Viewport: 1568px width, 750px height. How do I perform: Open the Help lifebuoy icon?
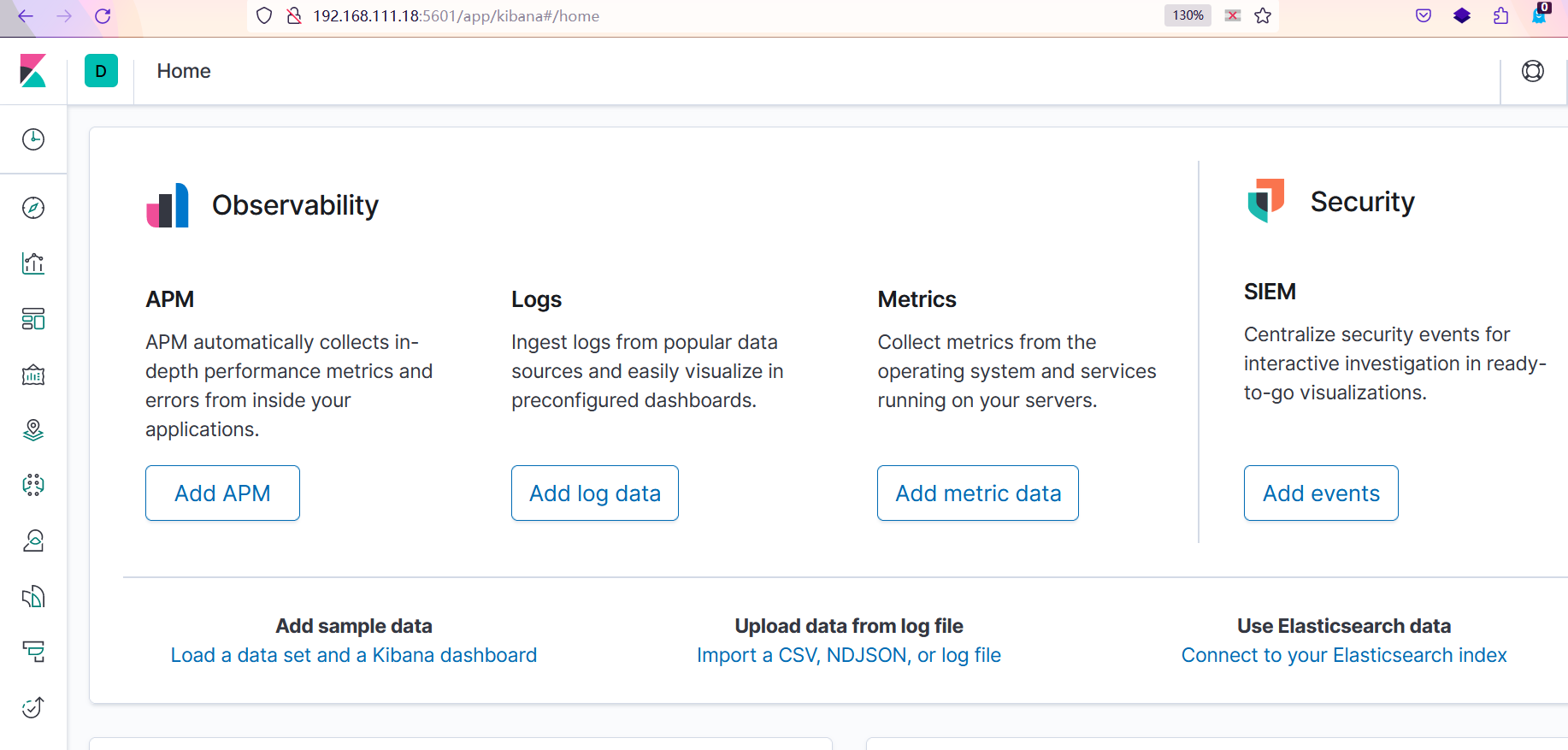click(1533, 71)
